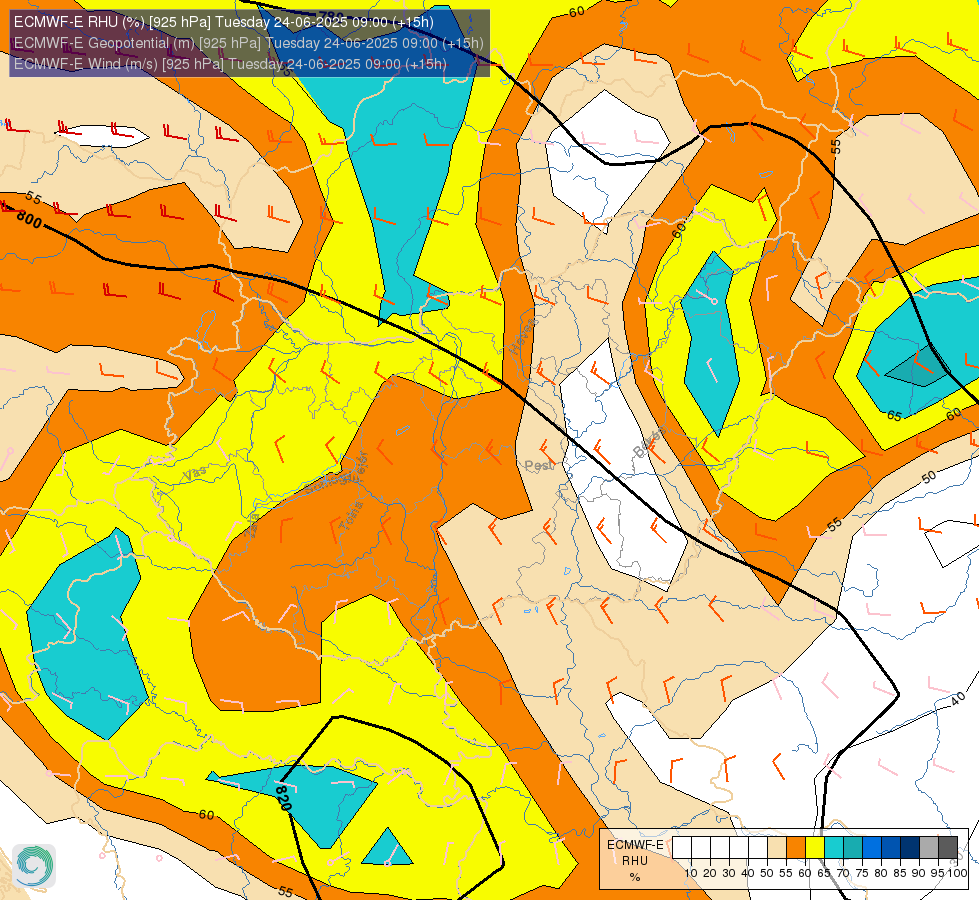Click the 'Pest' county label
The height and width of the screenshot is (900, 979).
coord(539,466)
